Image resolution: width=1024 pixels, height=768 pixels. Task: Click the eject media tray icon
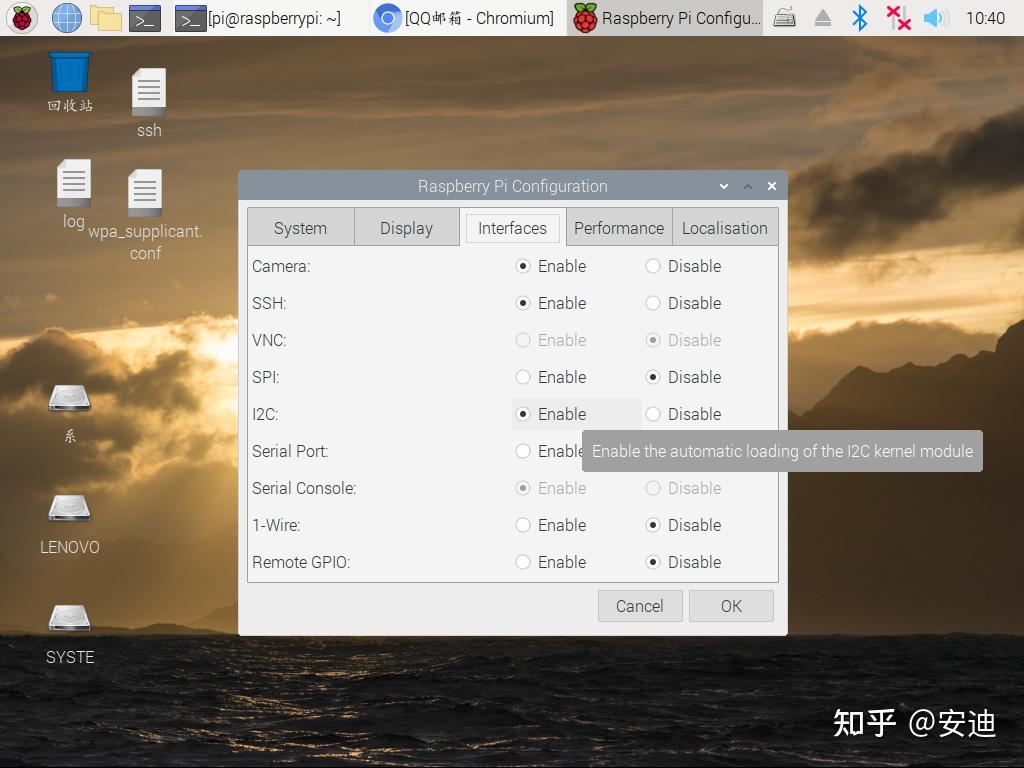[823, 18]
